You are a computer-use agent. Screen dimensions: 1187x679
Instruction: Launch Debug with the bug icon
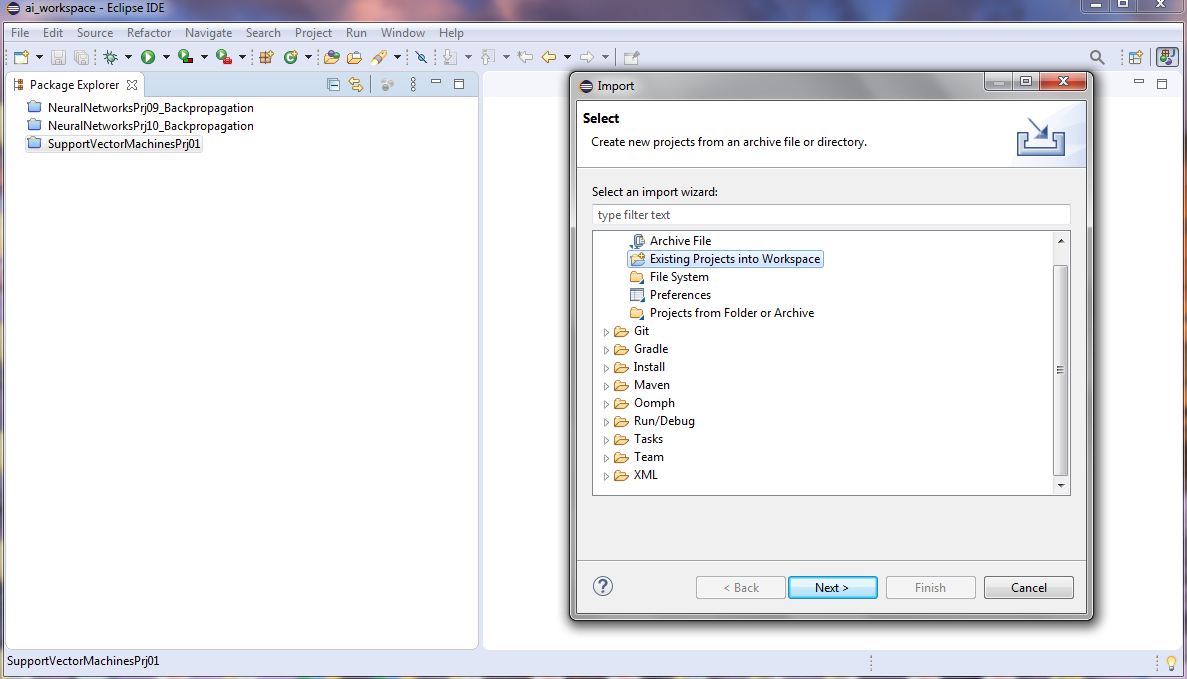coord(111,57)
